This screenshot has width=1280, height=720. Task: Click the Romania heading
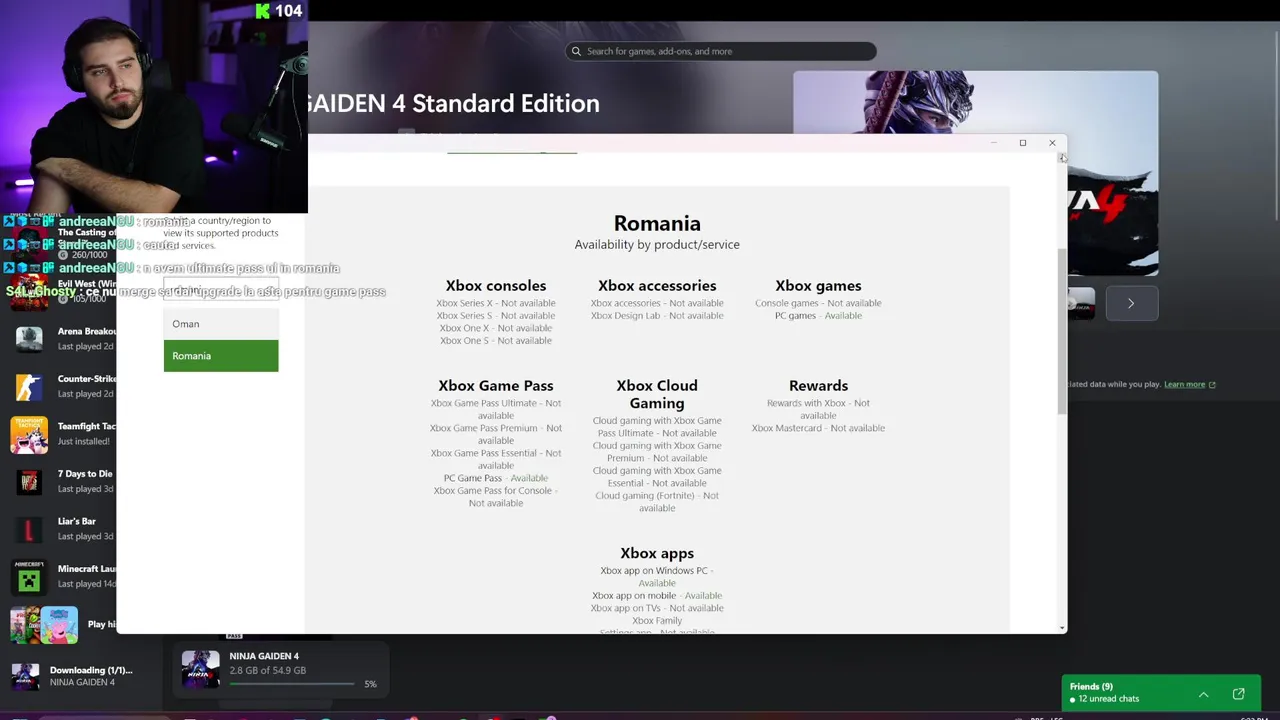point(657,223)
